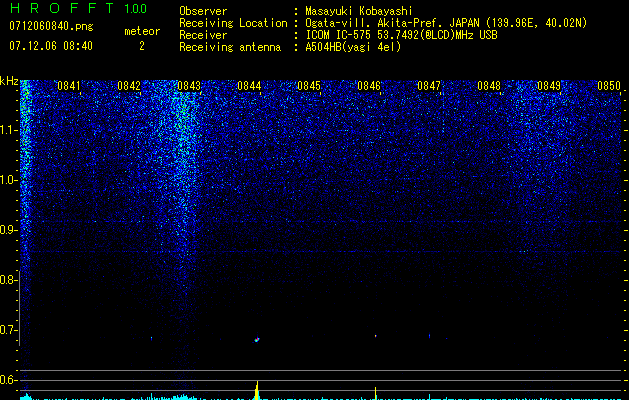
Task: Click the Ogata-vill. Akita-Pref. JAPAN location text
Action: tap(446, 23)
